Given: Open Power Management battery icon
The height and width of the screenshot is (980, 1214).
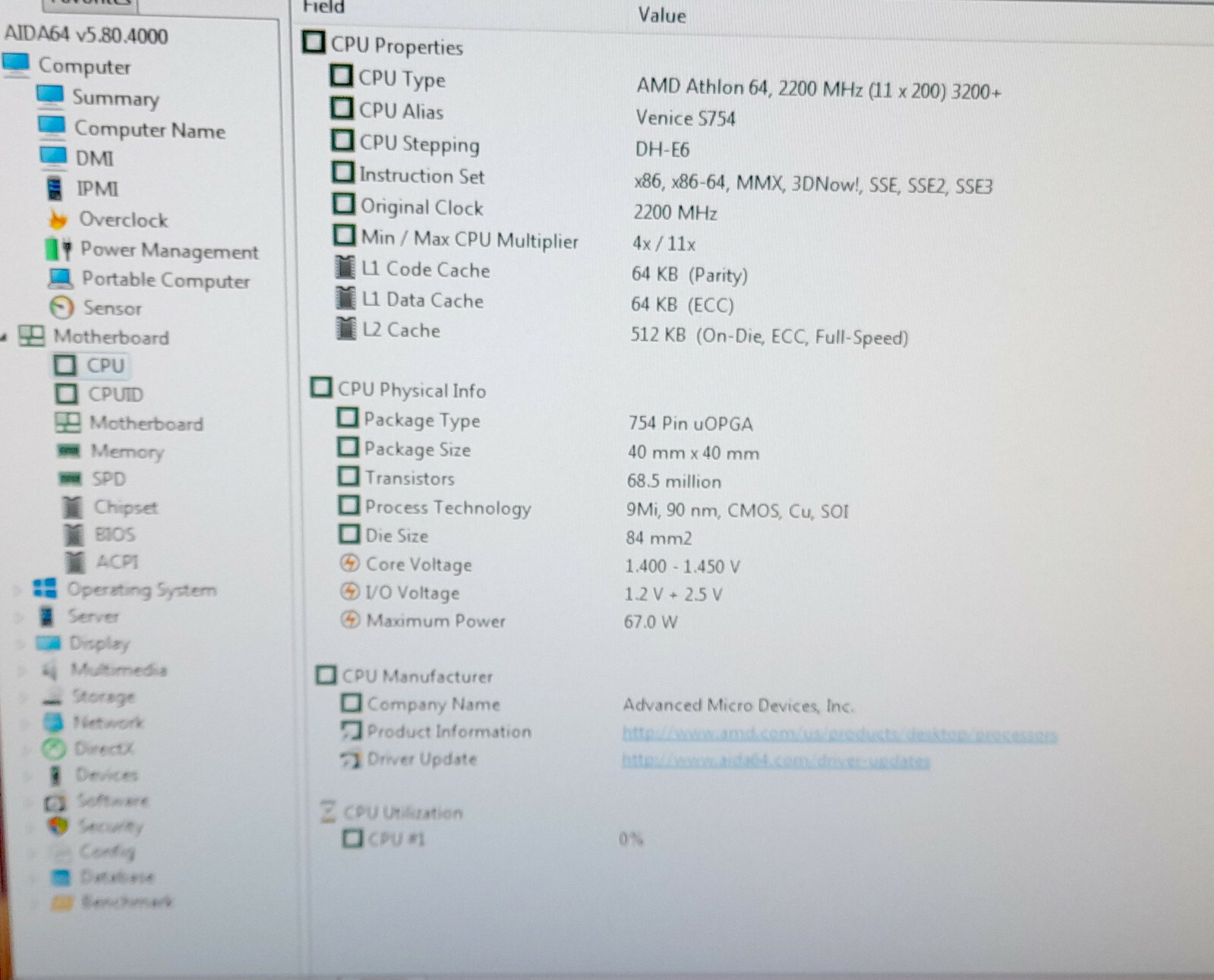Looking at the screenshot, I should [x=58, y=249].
